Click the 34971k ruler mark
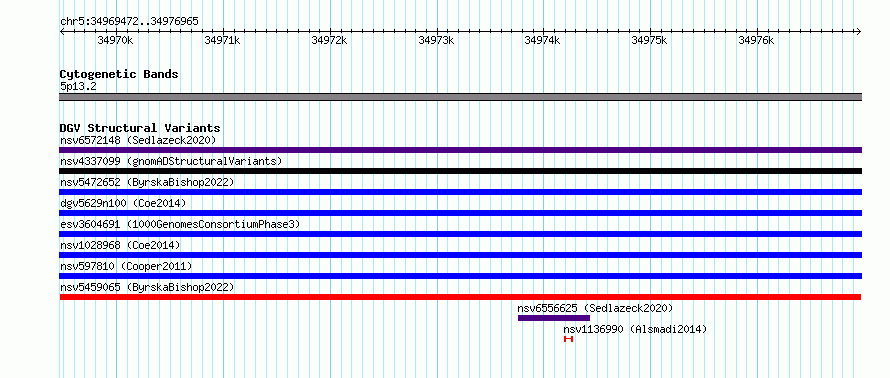The image size is (890, 378). 222,40
